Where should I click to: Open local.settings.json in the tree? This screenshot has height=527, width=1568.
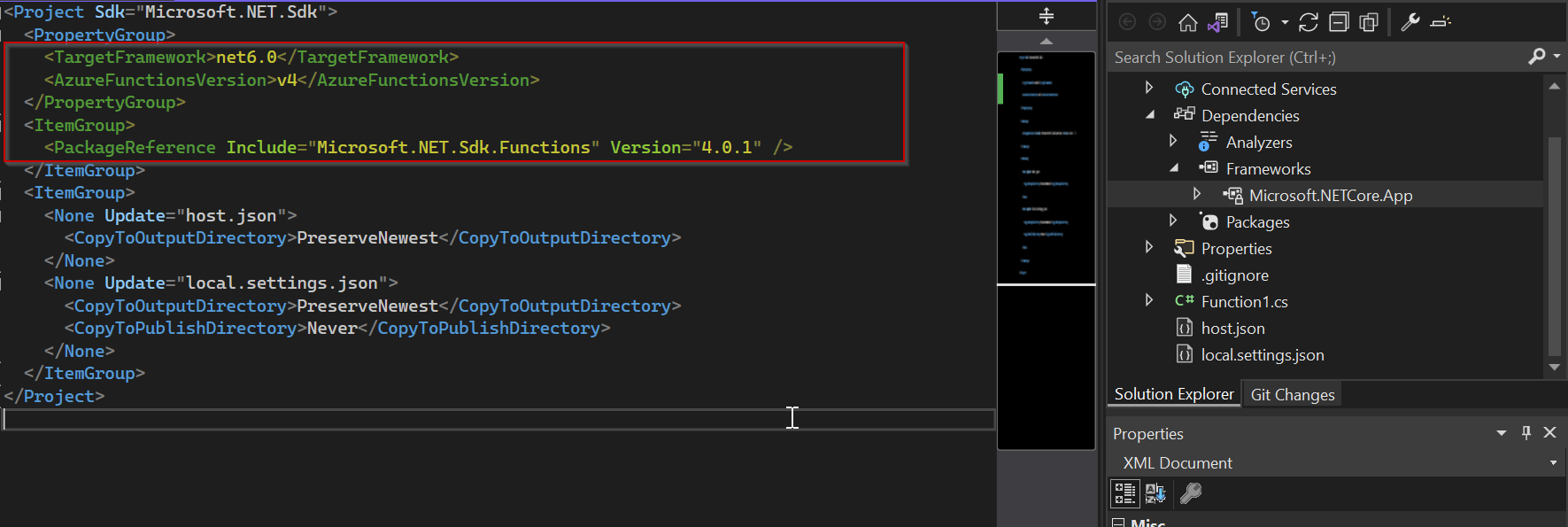pyautogui.click(x=1263, y=355)
